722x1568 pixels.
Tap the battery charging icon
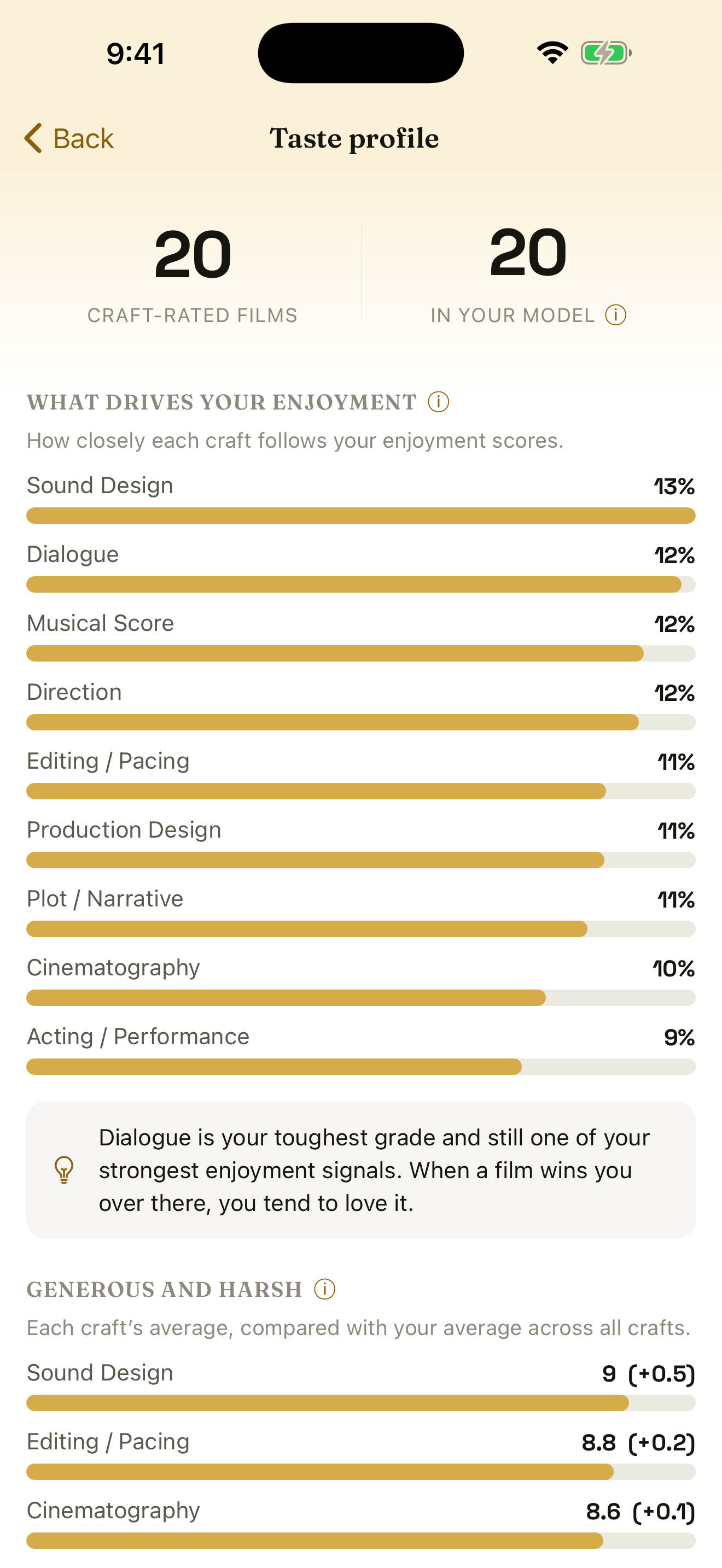(x=605, y=53)
